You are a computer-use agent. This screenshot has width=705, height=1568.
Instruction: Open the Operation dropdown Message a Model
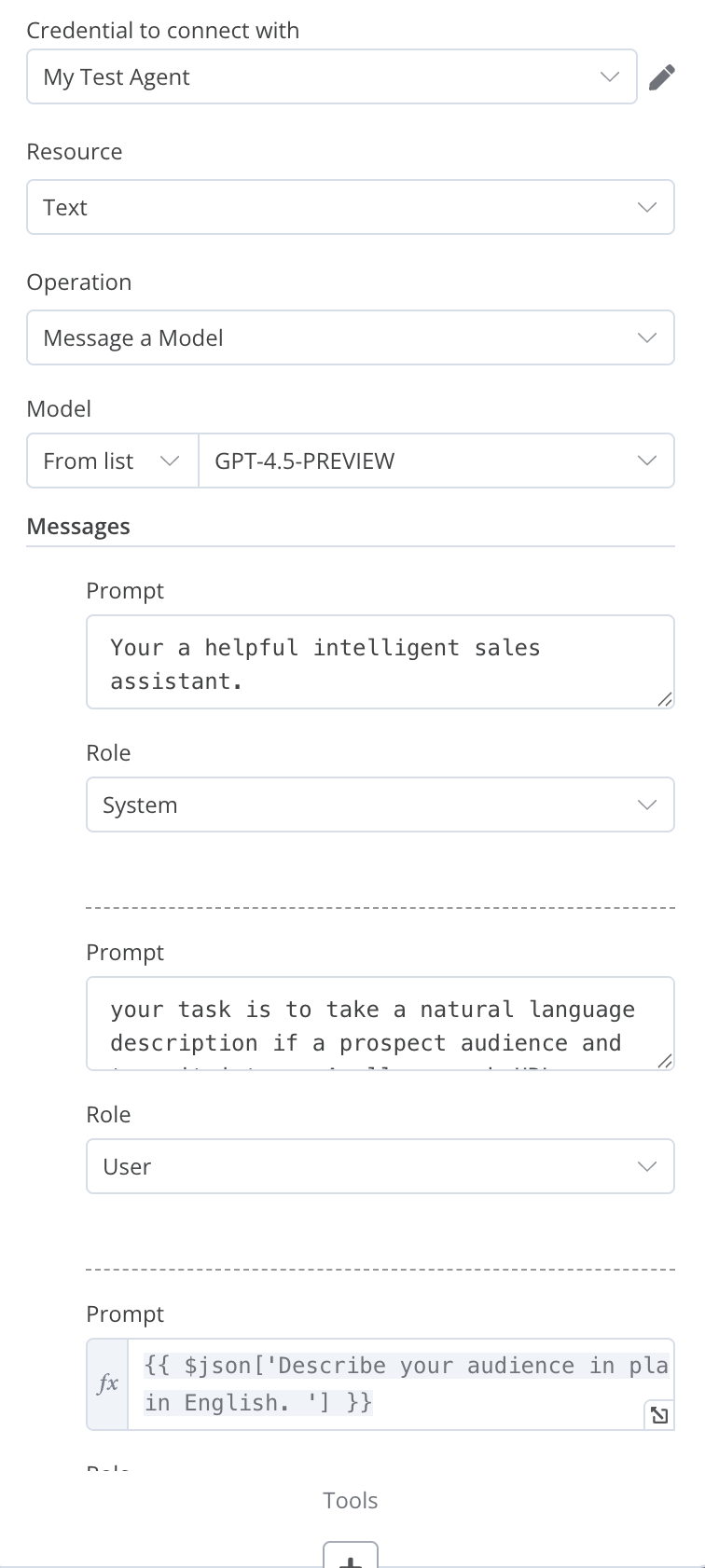tap(351, 337)
